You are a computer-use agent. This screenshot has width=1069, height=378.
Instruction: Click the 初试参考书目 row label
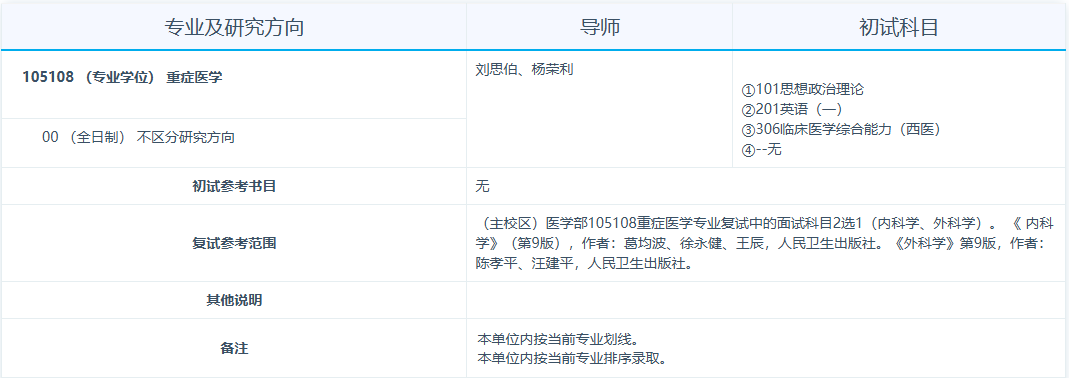[x=234, y=186]
